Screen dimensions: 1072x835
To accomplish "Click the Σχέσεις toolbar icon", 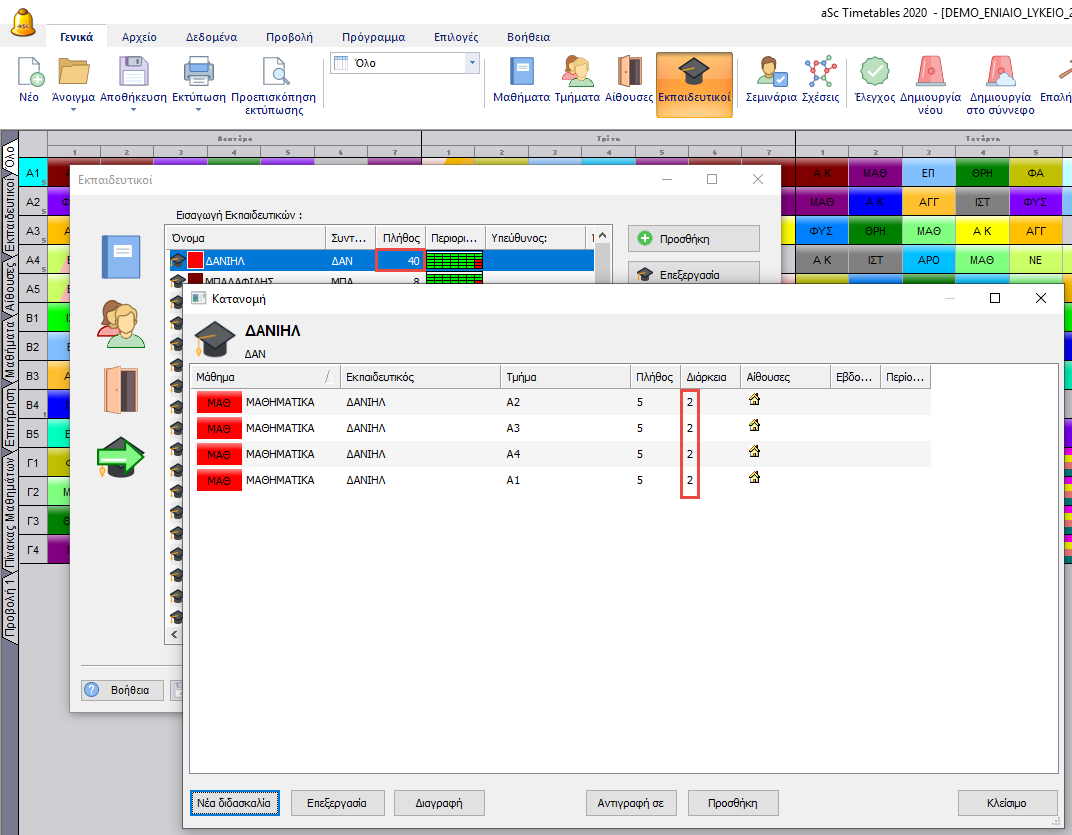I will click(821, 80).
